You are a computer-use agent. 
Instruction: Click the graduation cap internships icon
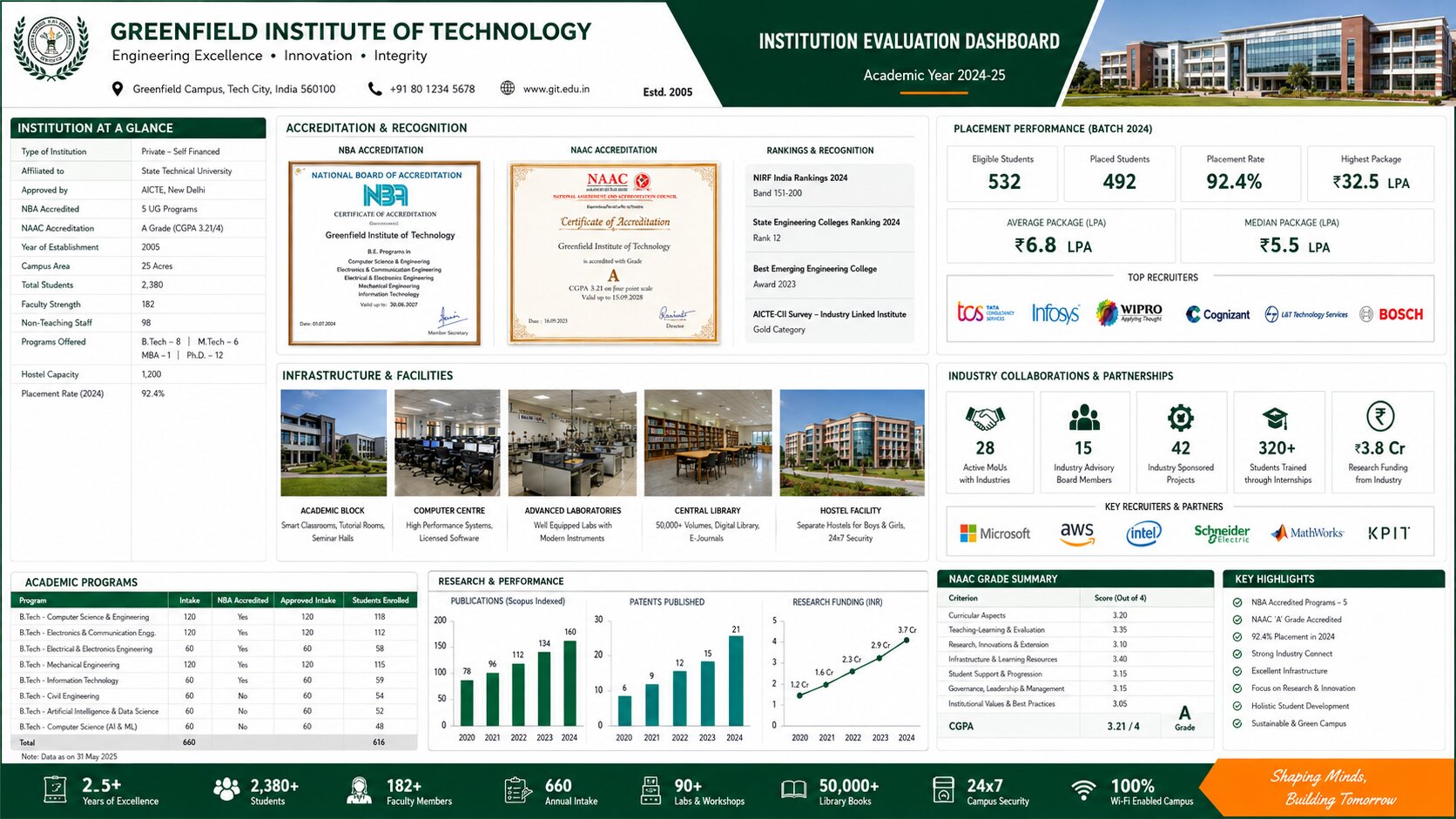coord(1276,419)
